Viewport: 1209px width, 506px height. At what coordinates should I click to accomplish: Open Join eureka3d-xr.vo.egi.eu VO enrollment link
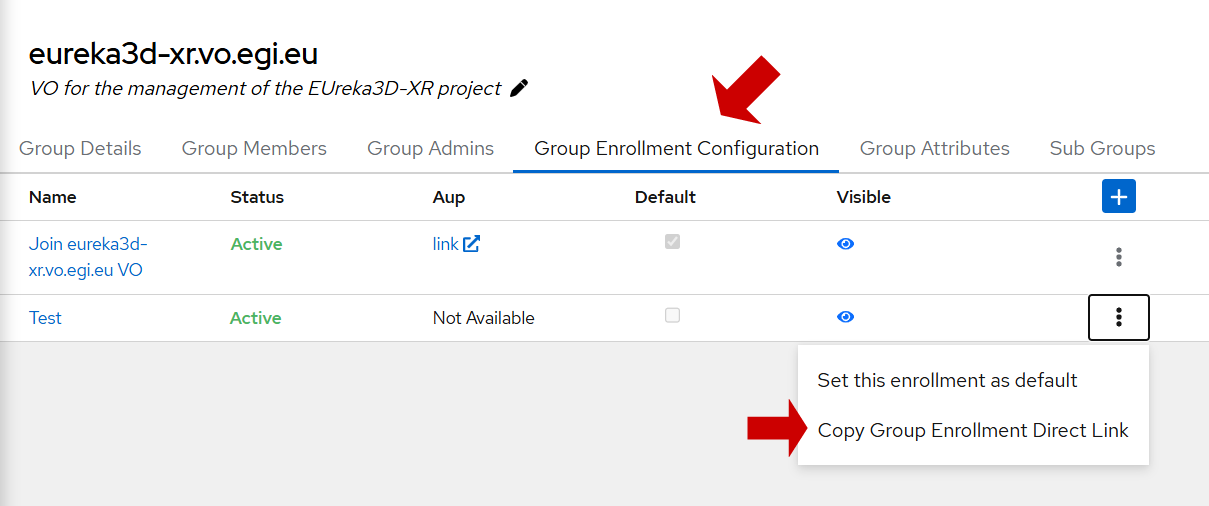(x=88, y=257)
